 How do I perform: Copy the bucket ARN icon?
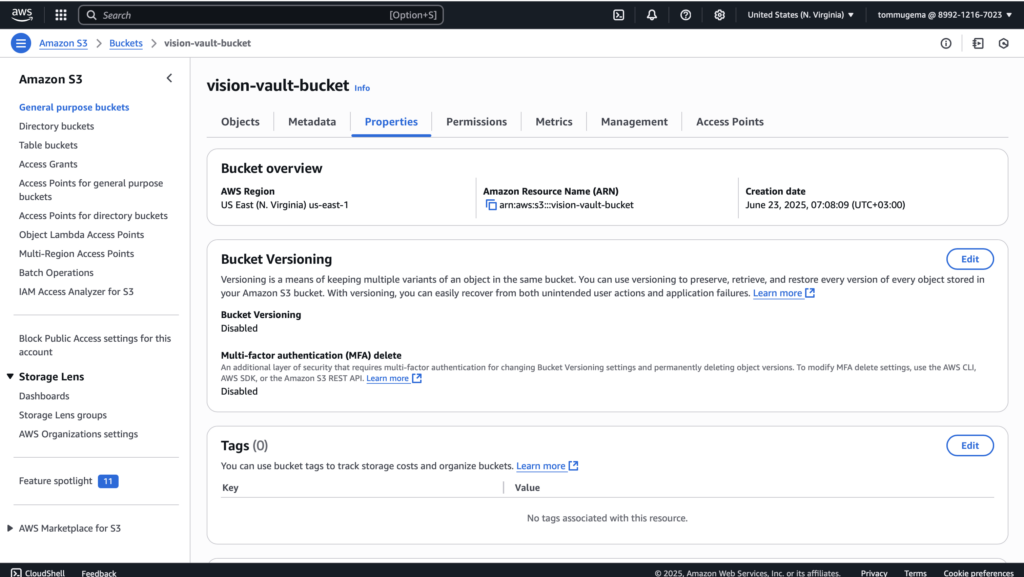click(x=491, y=205)
